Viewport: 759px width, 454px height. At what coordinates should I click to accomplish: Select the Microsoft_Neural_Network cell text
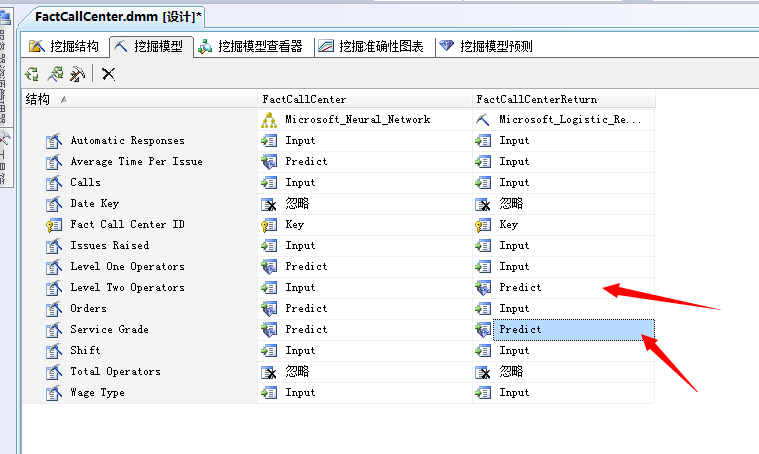point(358,120)
